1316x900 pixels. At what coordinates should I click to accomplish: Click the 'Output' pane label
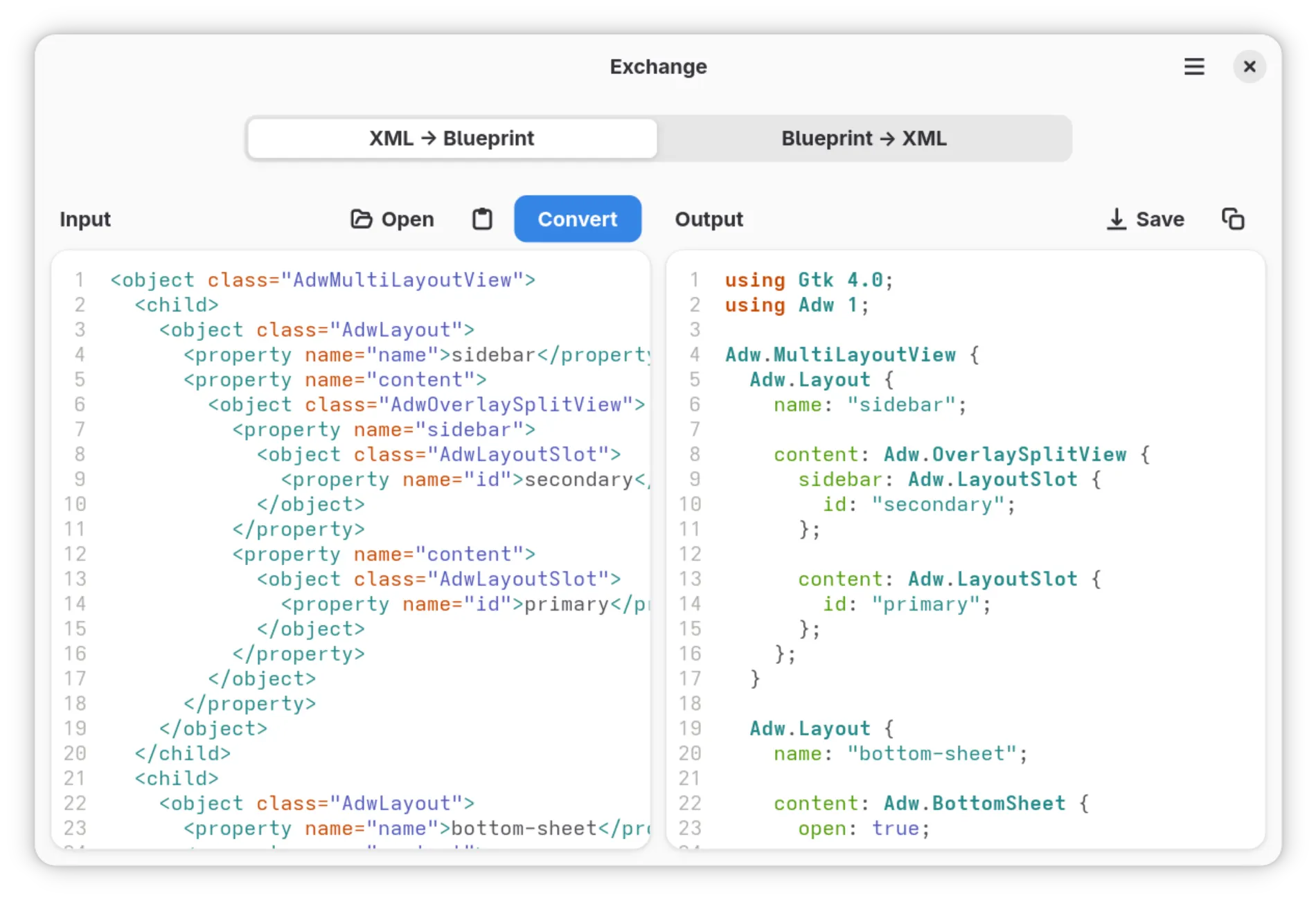pyautogui.click(x=709, y=219)
